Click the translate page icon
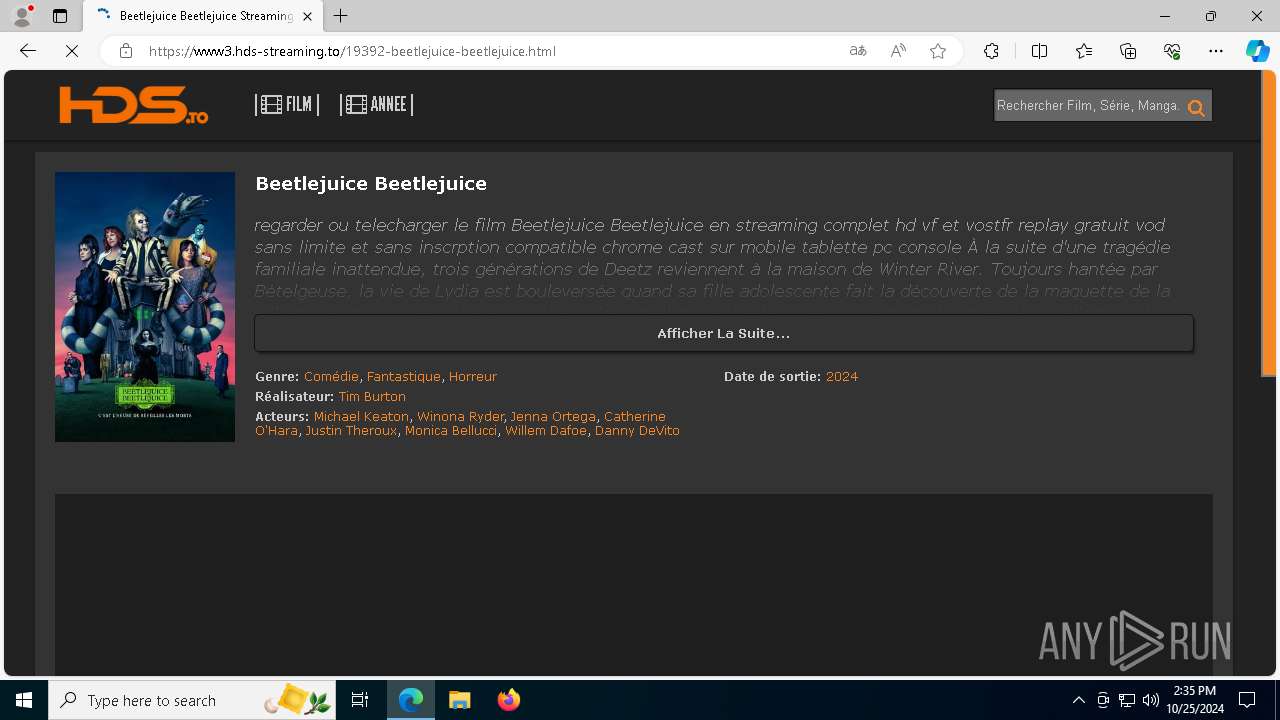1280x720 pixels. (x=857, y=51)
